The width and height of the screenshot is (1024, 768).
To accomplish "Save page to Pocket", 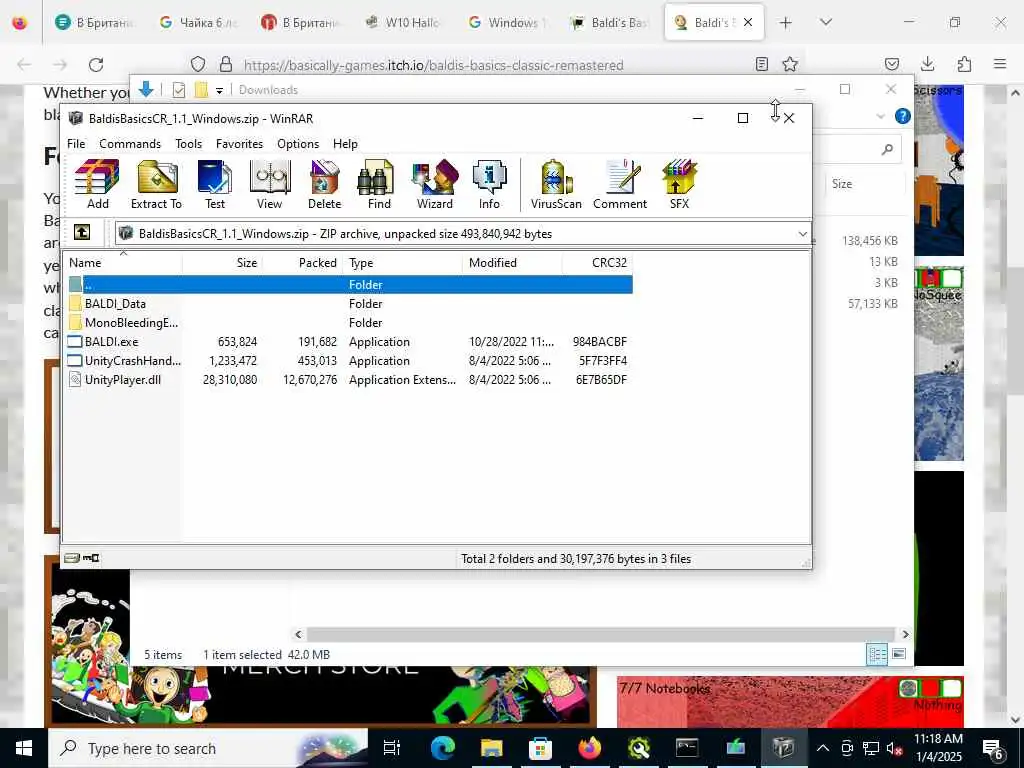I will 892,64.
